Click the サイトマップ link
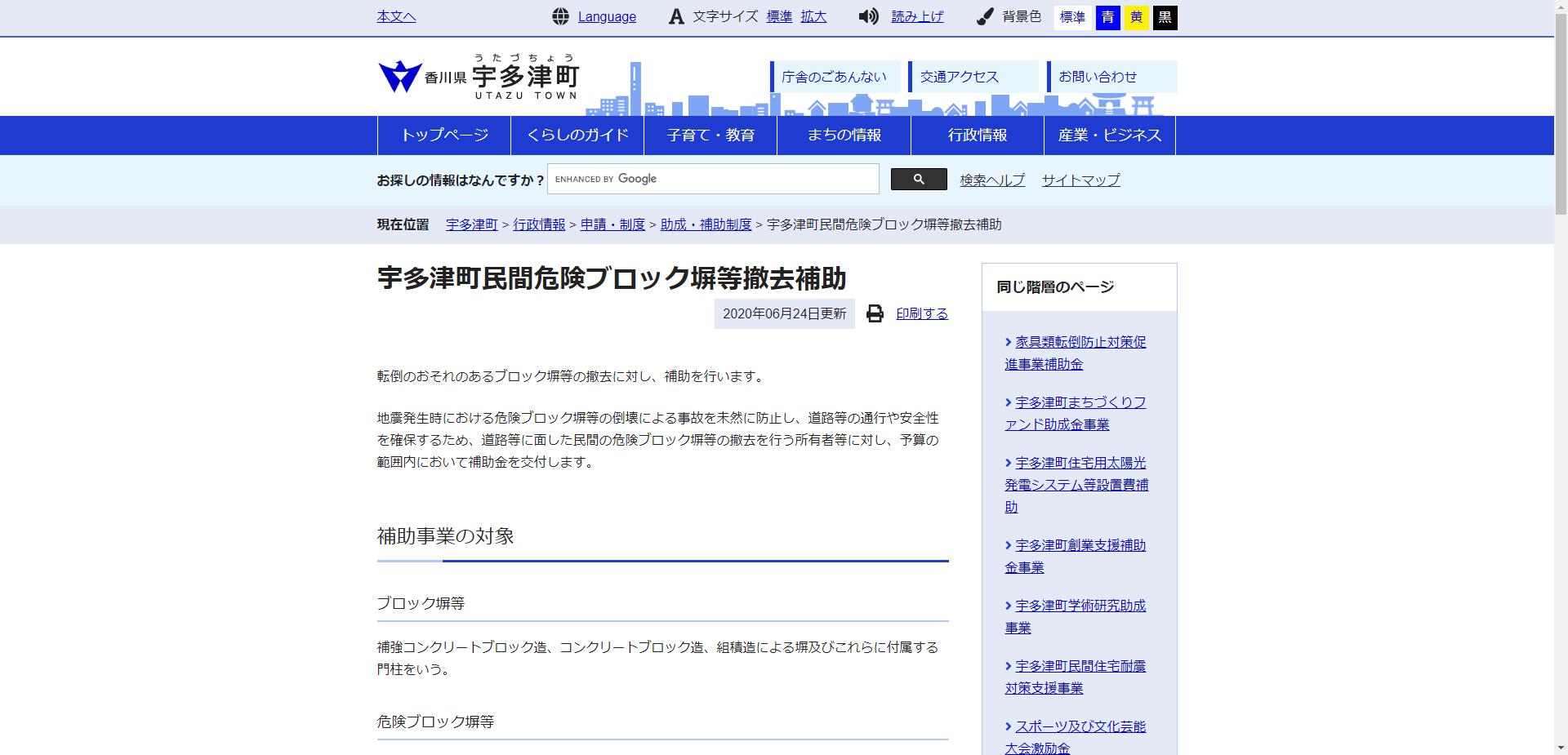Viewport: 1568px width, 755px height. click(1080, 180)
